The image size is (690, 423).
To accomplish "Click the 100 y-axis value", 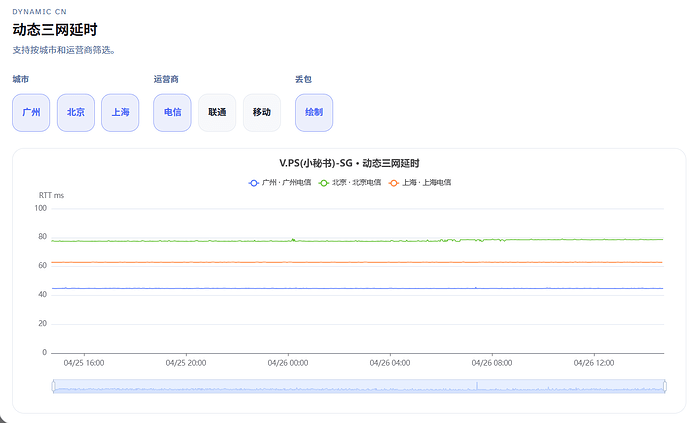I will click(x=40, y=208).
